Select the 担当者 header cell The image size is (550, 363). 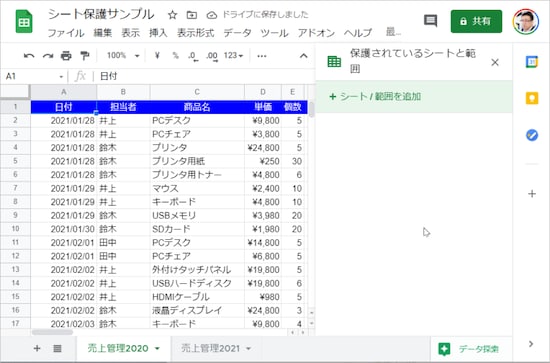click(123, 107)
